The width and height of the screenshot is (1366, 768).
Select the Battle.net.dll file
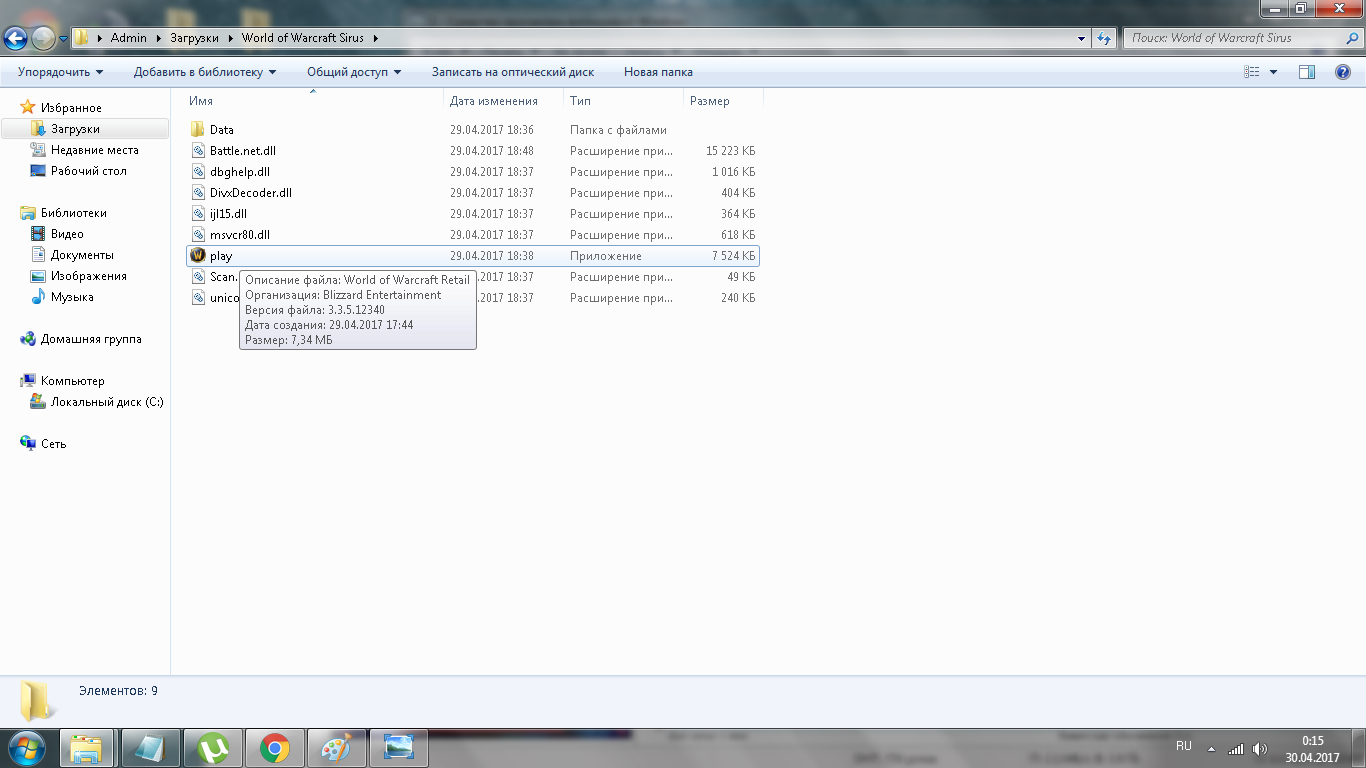[242, 151]
